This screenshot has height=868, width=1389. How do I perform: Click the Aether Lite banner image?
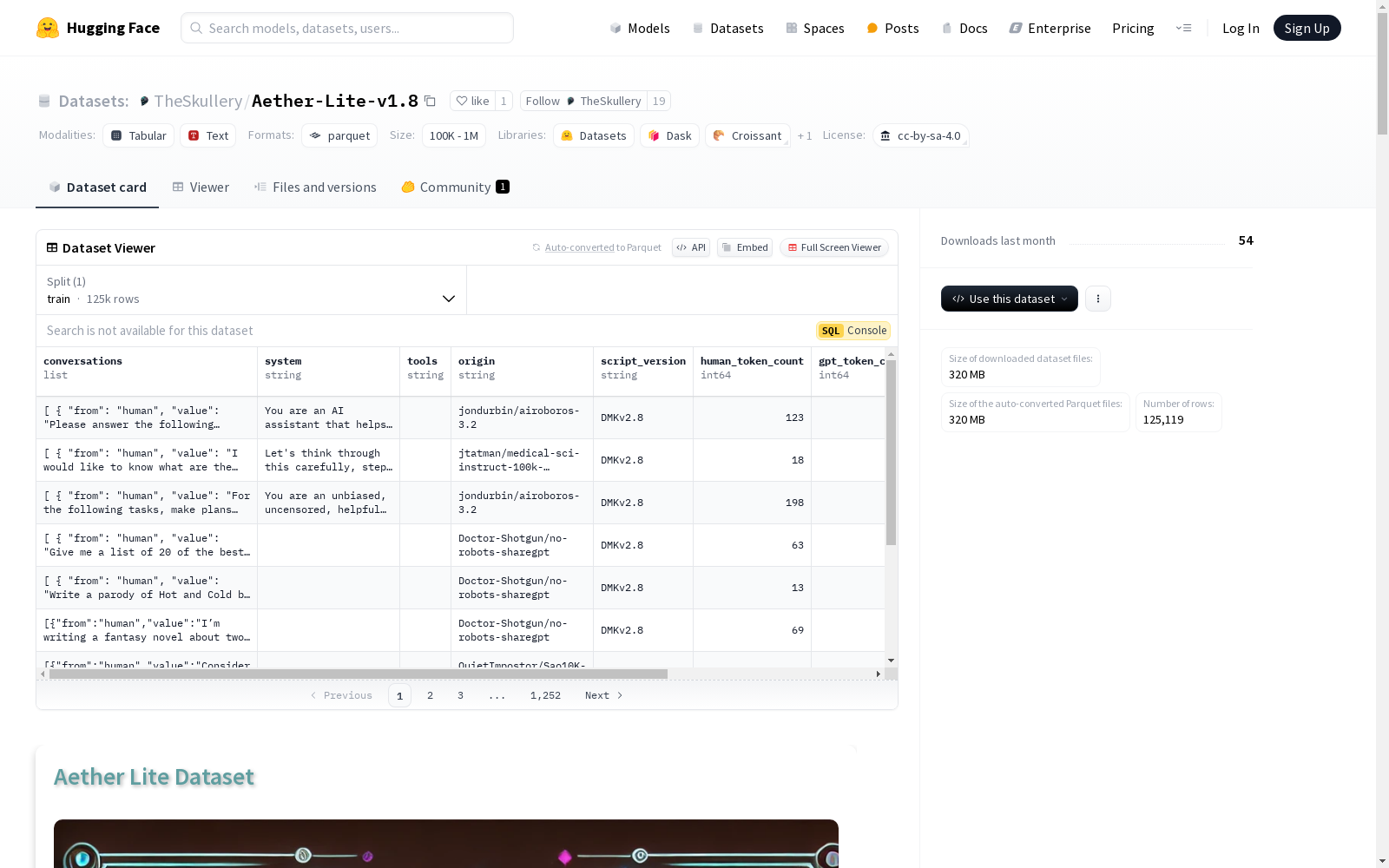[x=446, y=844]
